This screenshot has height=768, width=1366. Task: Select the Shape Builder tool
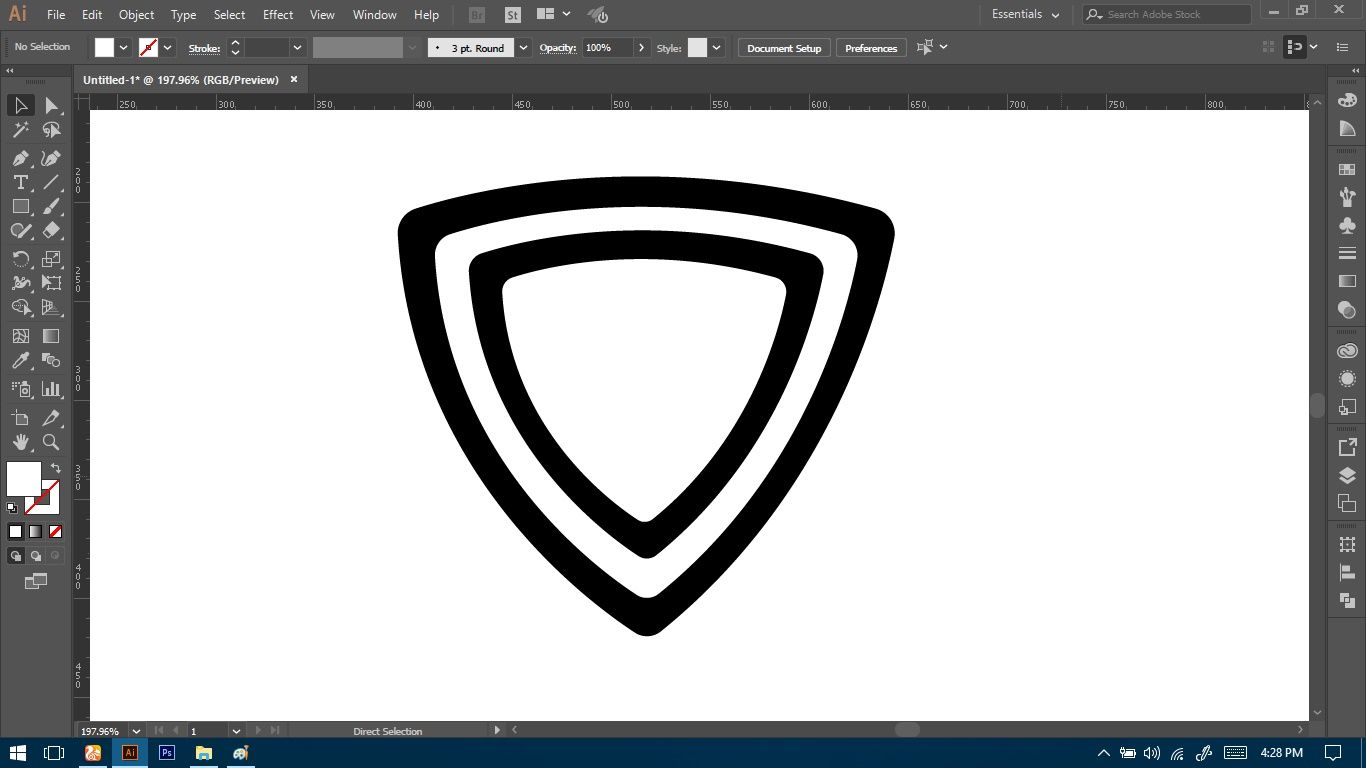pos(20,307)
